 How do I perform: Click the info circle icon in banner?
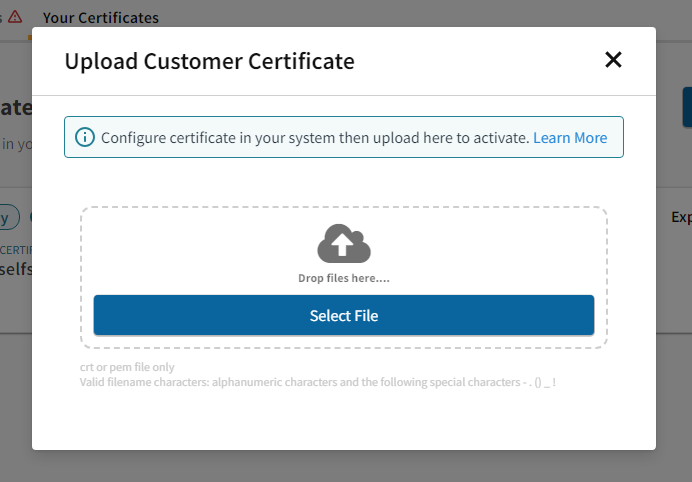pos(85,137)
